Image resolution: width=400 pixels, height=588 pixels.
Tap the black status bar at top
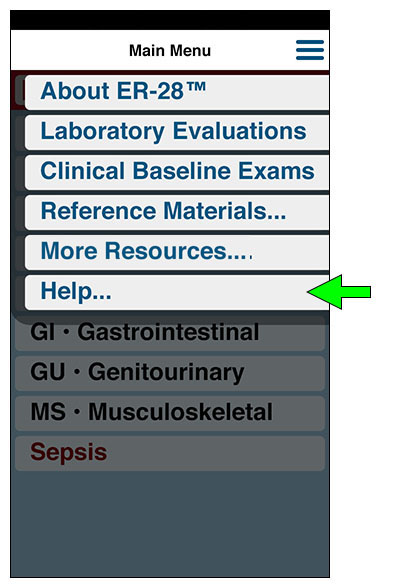coord(170,20)
